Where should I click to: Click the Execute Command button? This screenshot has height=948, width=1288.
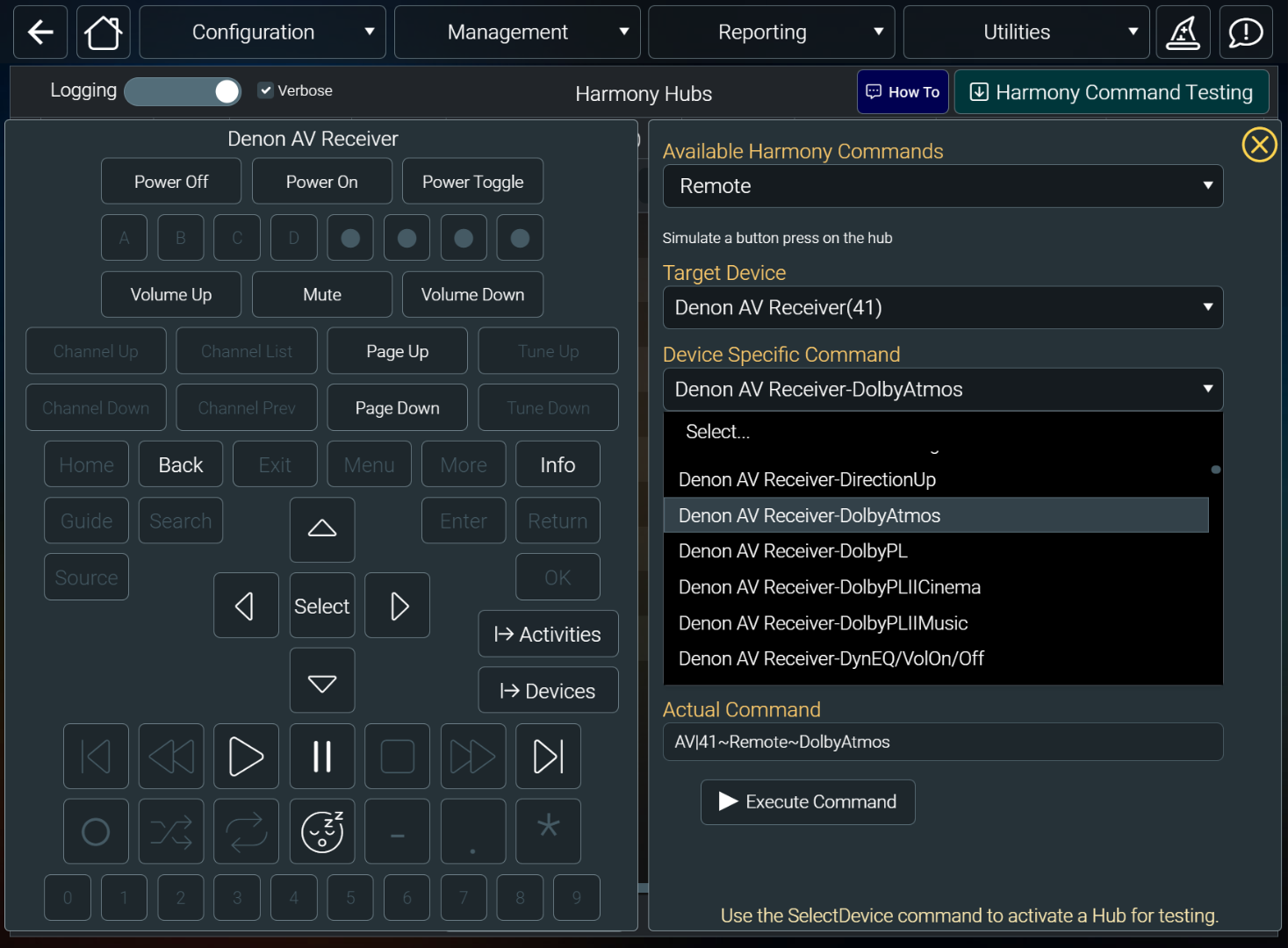click(x=808, y=802)
